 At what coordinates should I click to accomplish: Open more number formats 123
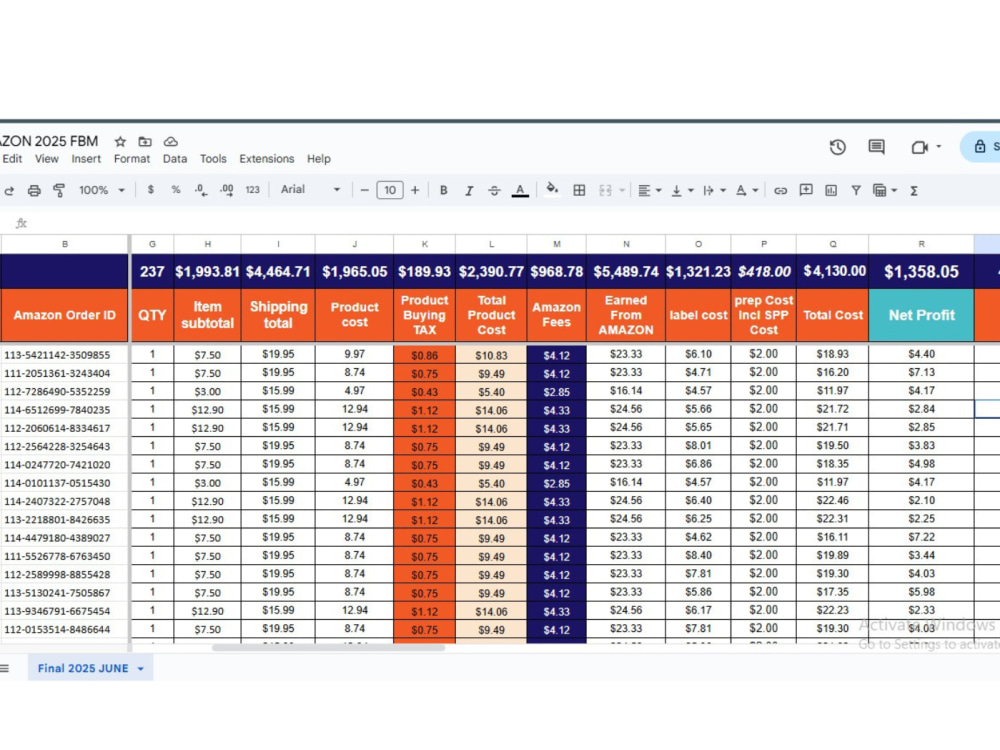(253, 190)
